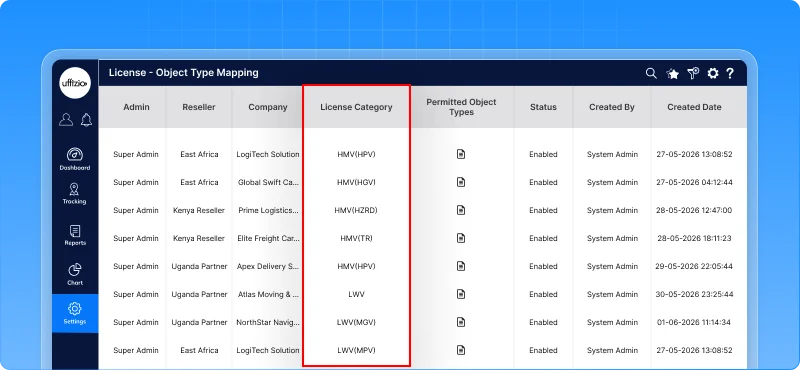Click the date 29-05-2026 22:05:44

point(694,266)
